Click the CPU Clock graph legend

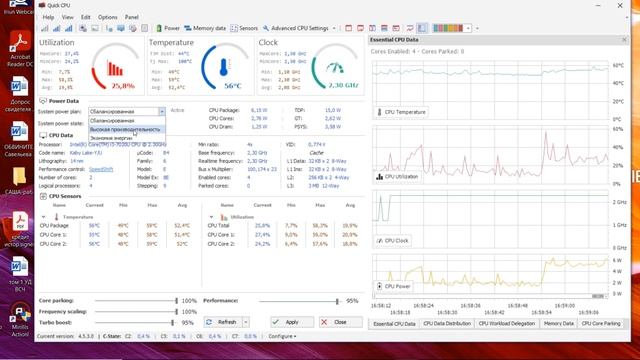coord(392,241)
